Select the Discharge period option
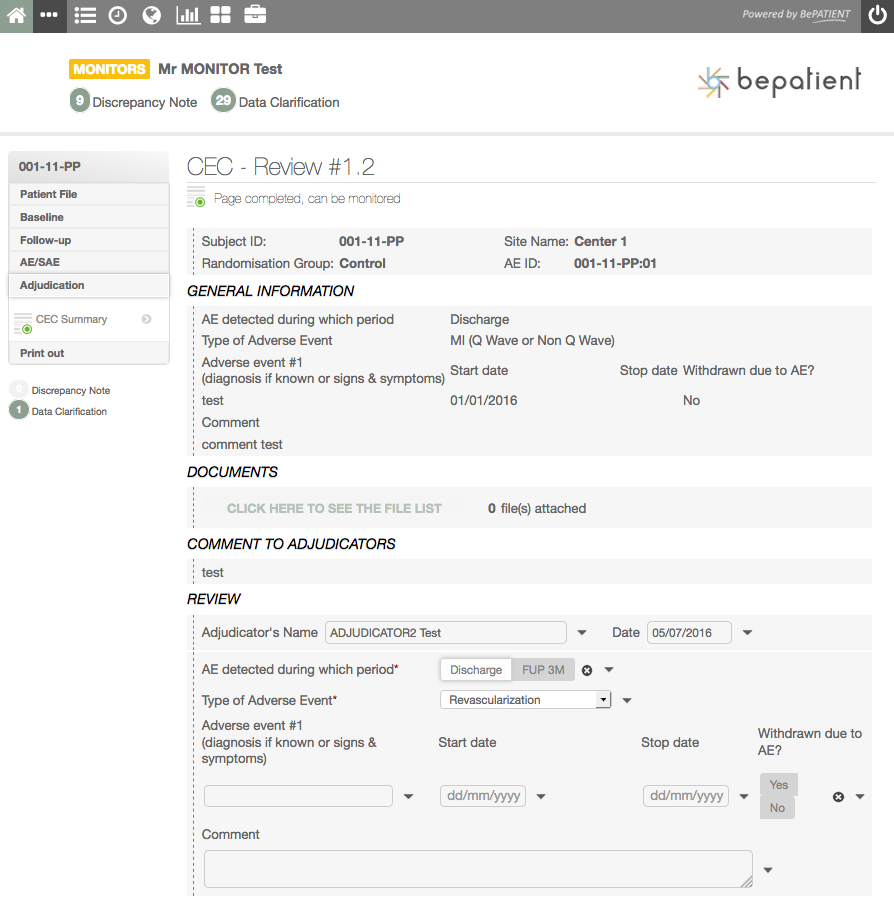This screenshot has height=911, width=894. click(x=476, y=670)
